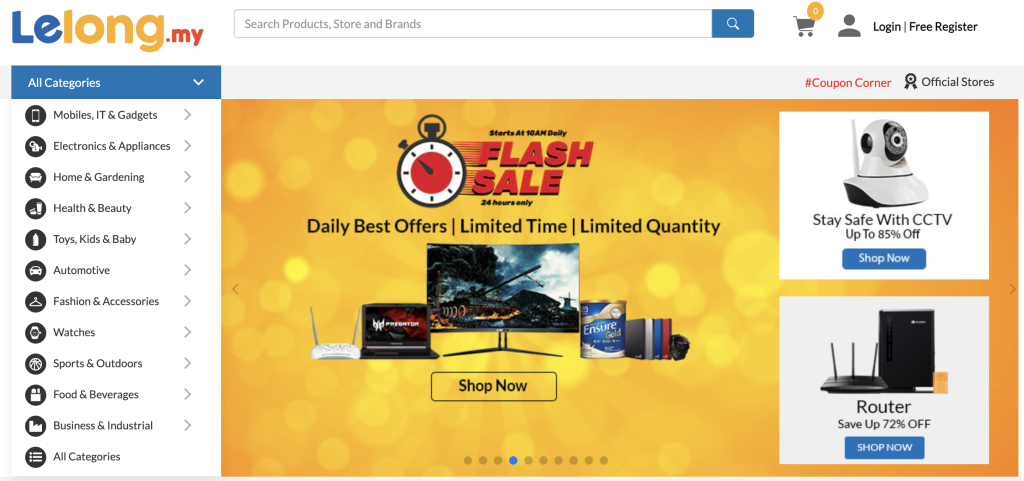
Task: Click the Sports & Outdoors basketball icon
Action: (35, 364)
